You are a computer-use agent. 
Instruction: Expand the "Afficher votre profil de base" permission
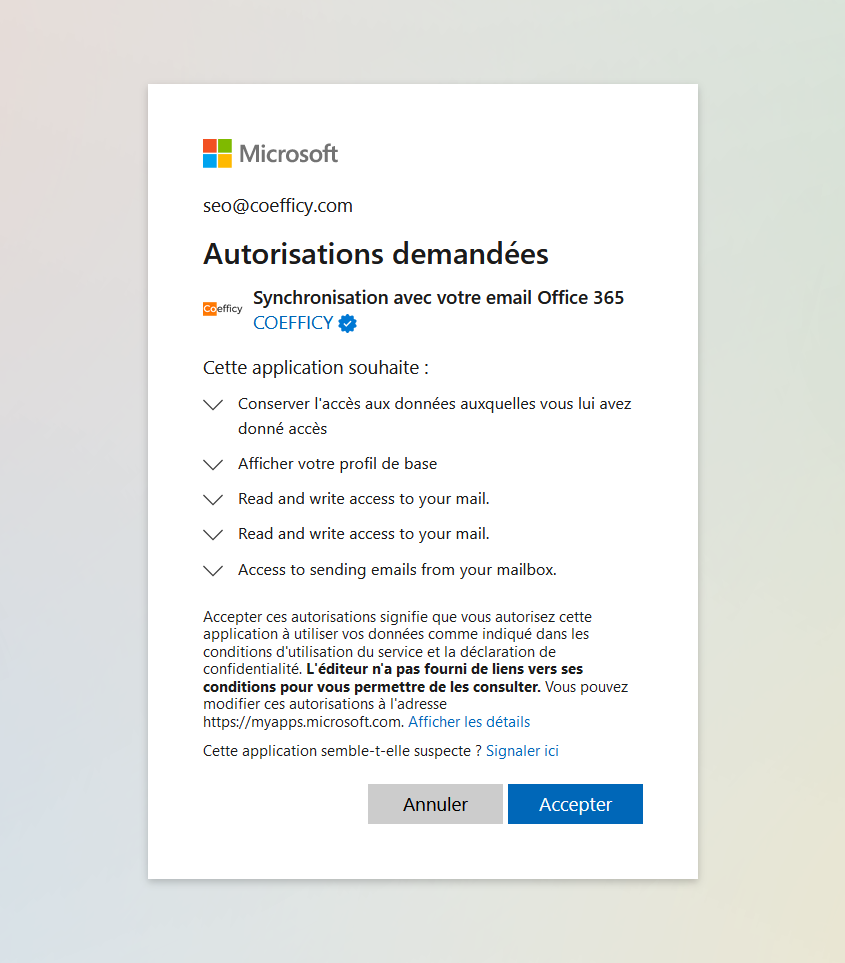click(x=212, y=465)
